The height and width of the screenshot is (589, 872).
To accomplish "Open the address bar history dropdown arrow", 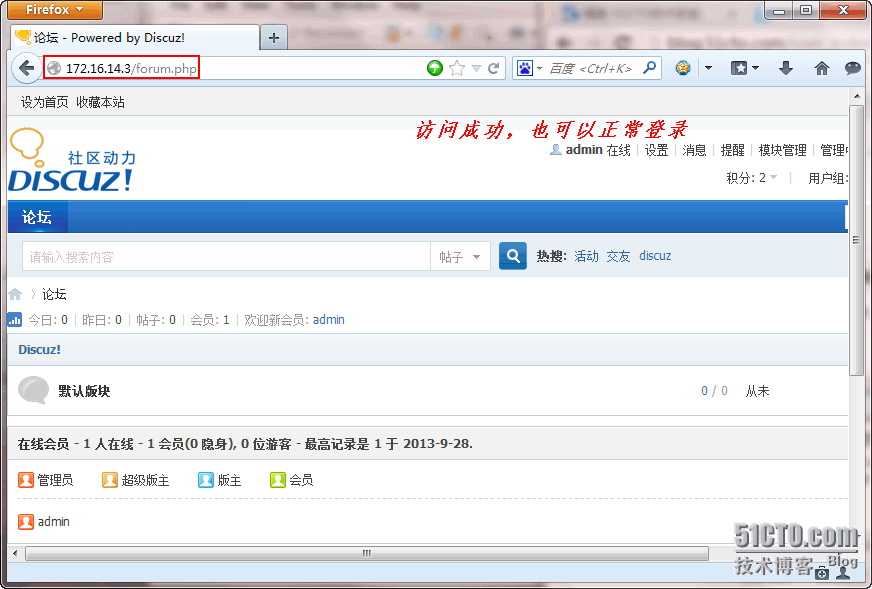I will (476, 68).
